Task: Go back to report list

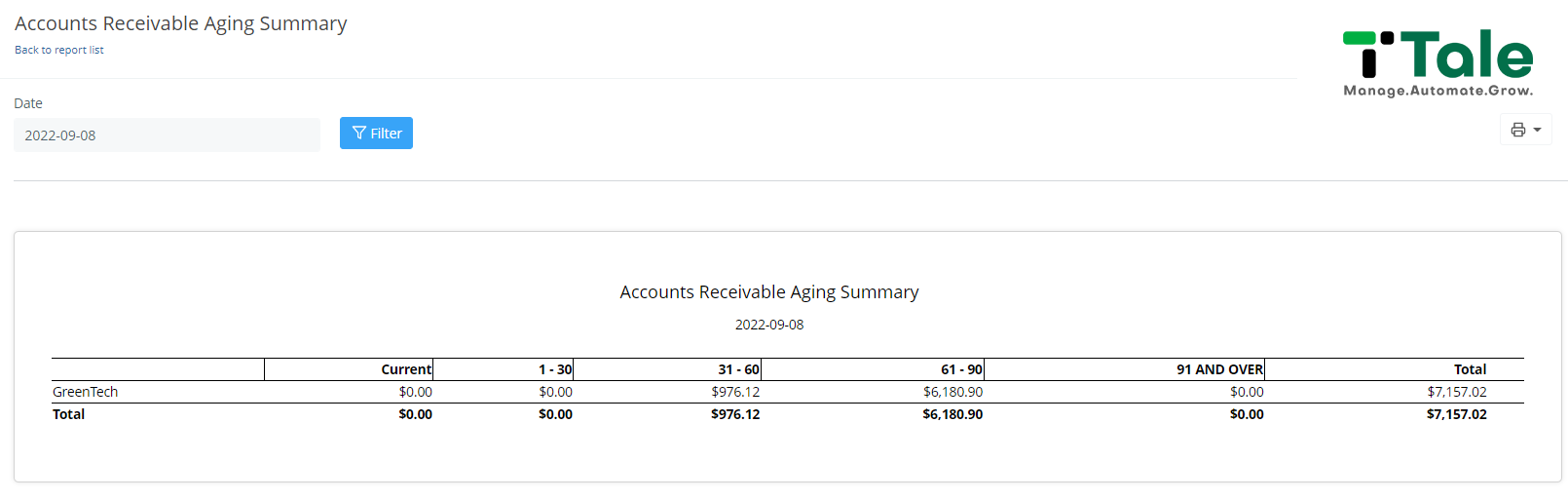Action: (58, 50)
